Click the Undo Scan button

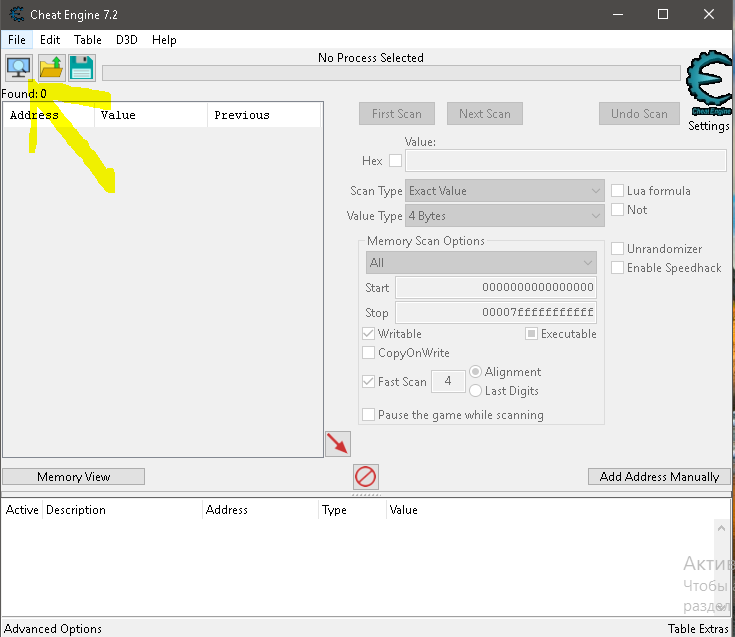639,113
